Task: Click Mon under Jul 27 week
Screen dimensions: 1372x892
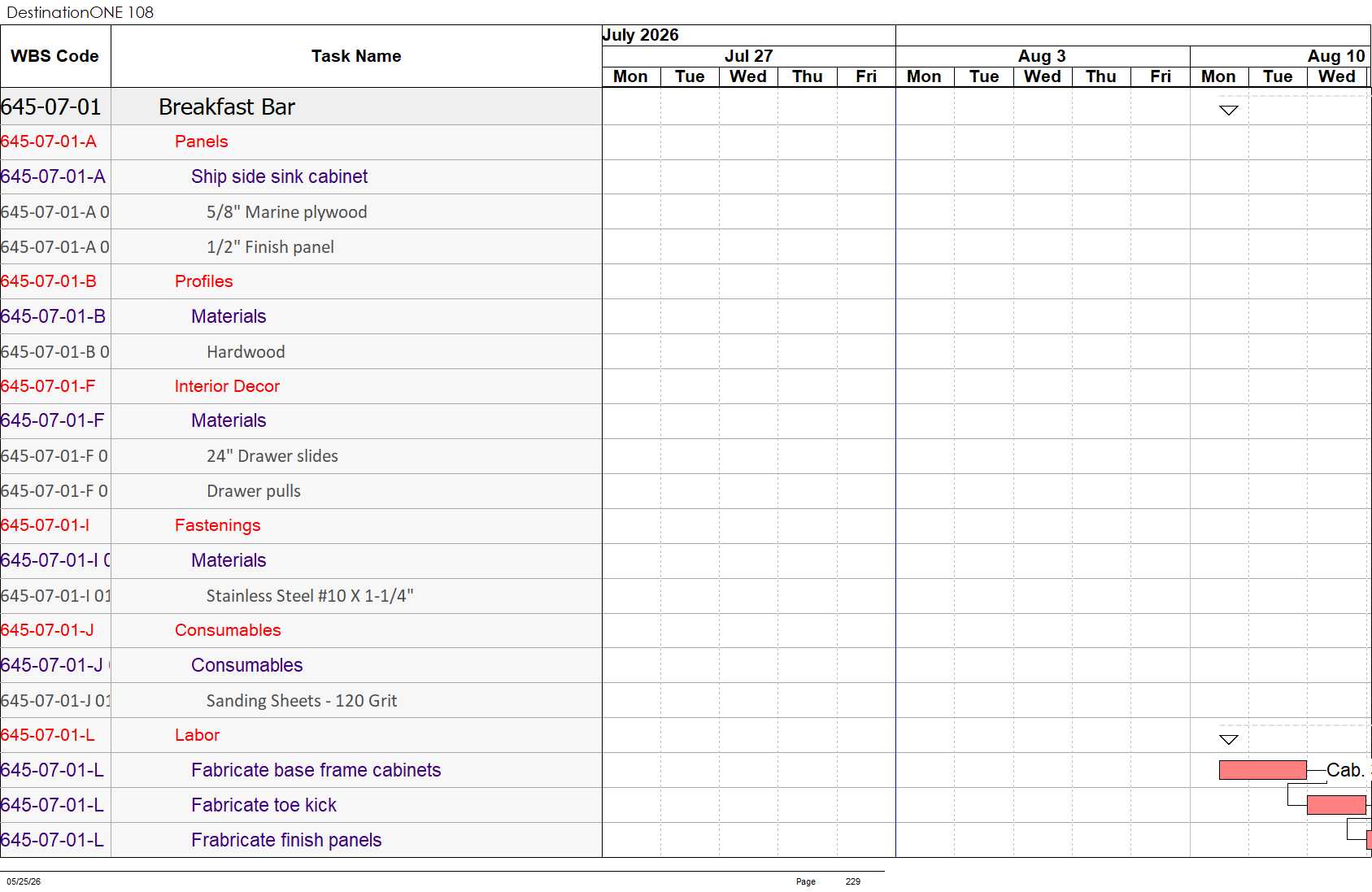Action: point(631,76)
